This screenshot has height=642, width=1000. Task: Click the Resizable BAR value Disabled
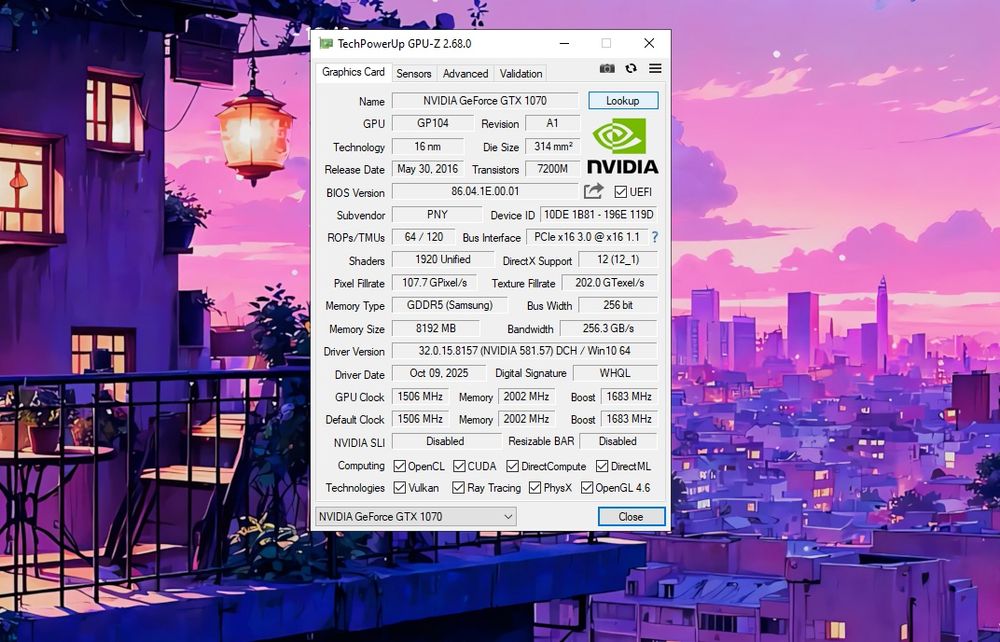point(618,441)
